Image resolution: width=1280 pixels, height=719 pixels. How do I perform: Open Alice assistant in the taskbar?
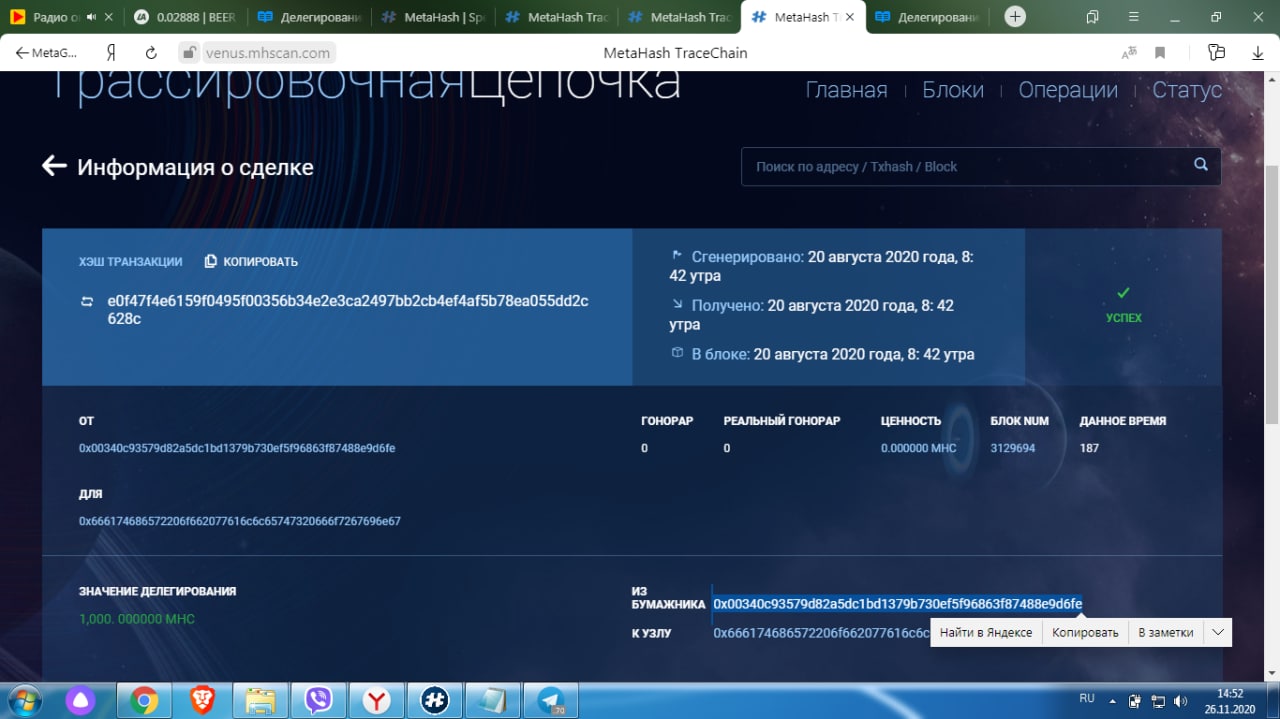pos(79,700)
